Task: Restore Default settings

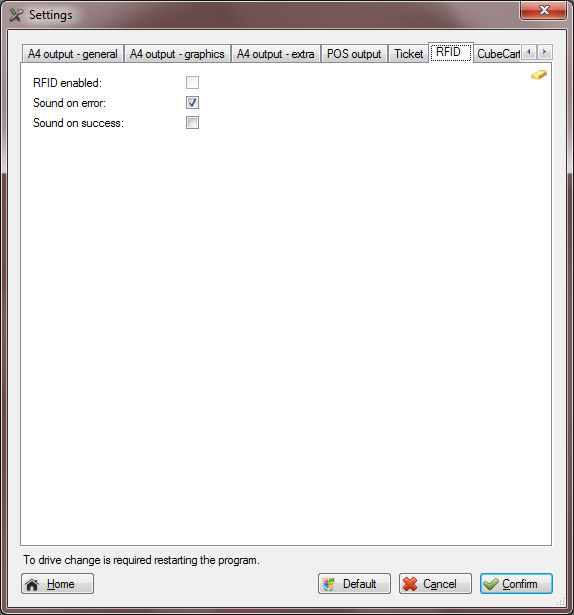Action: pyautogui.click(x=354, y=584)
